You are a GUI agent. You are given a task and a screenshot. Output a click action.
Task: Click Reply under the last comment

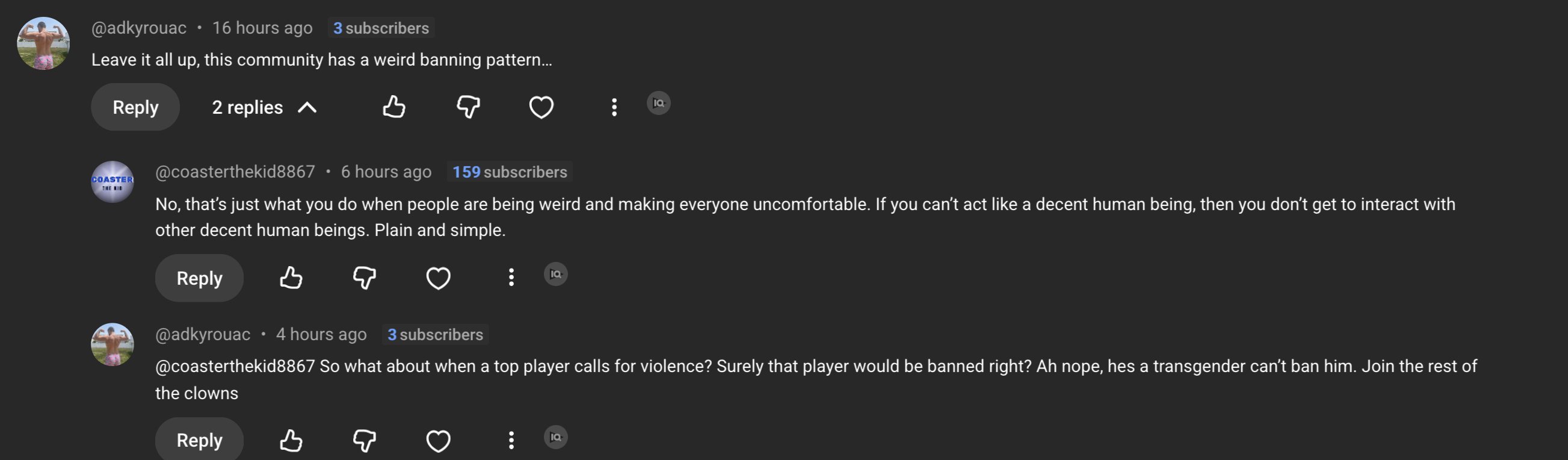[x=199, y=440]
